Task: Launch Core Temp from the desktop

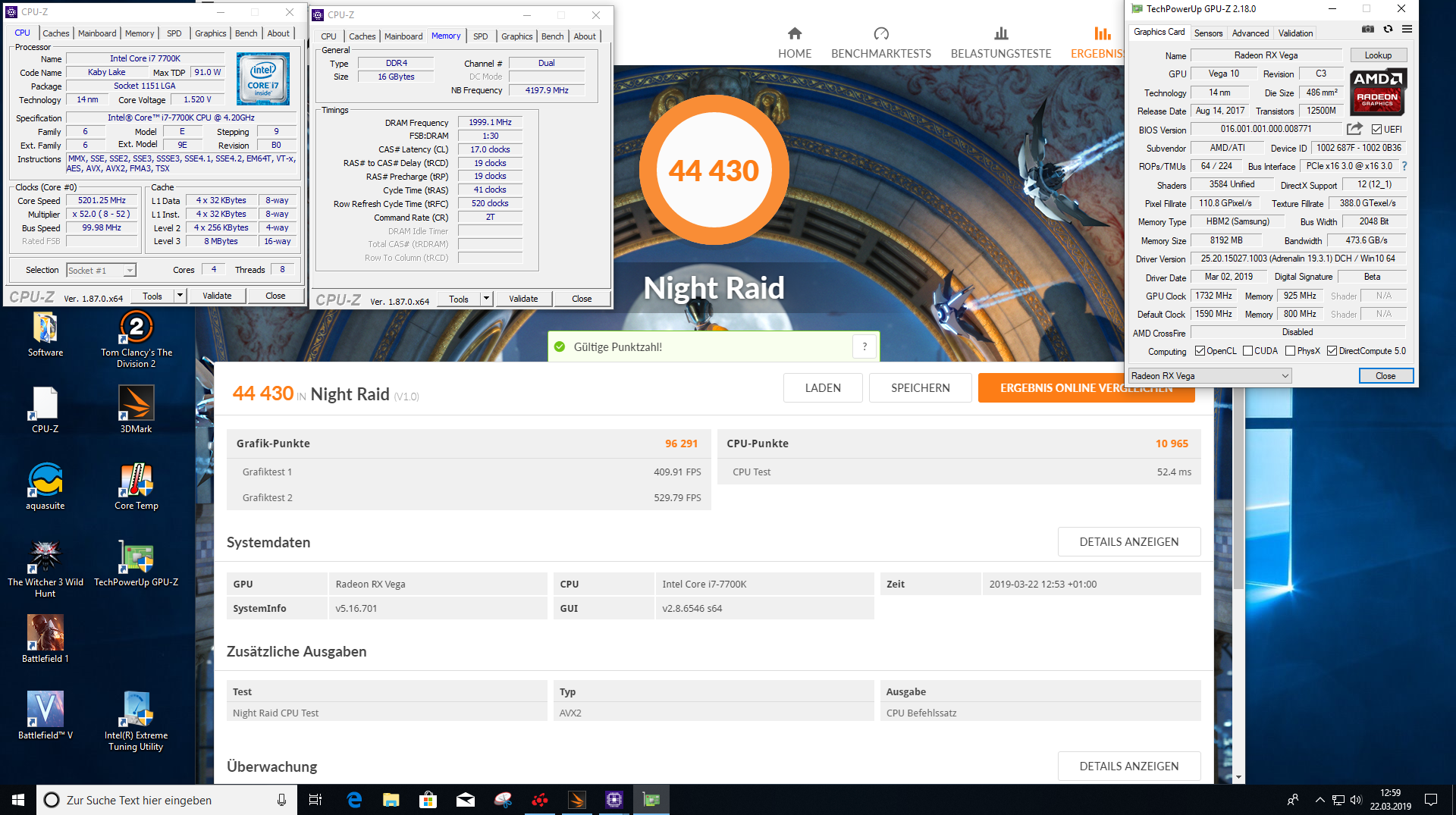Action: pyautogui.click(x=136, y=486)
